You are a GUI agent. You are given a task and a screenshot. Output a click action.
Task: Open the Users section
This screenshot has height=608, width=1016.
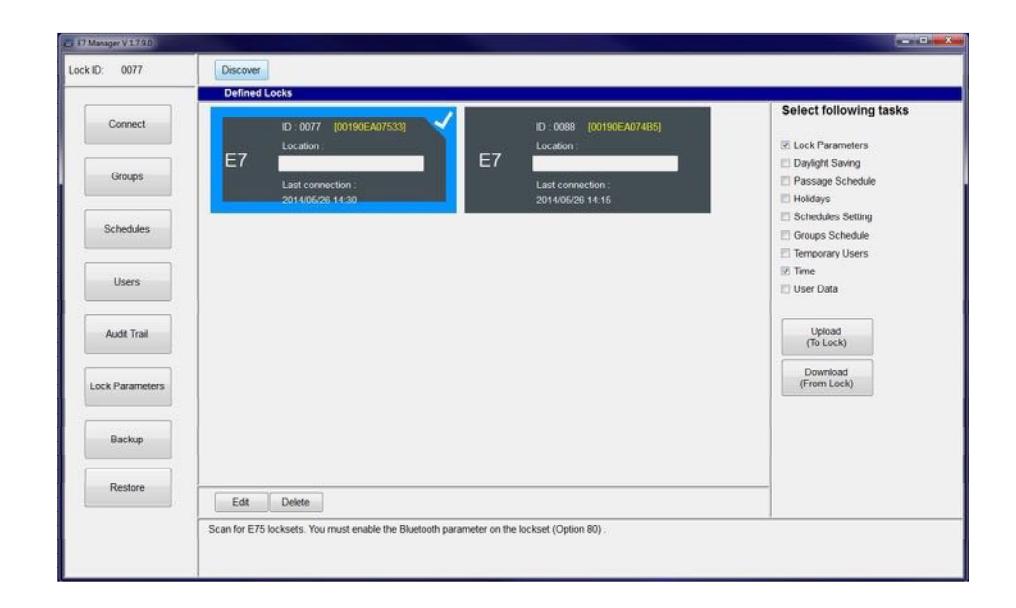click(x=128, y=281)
